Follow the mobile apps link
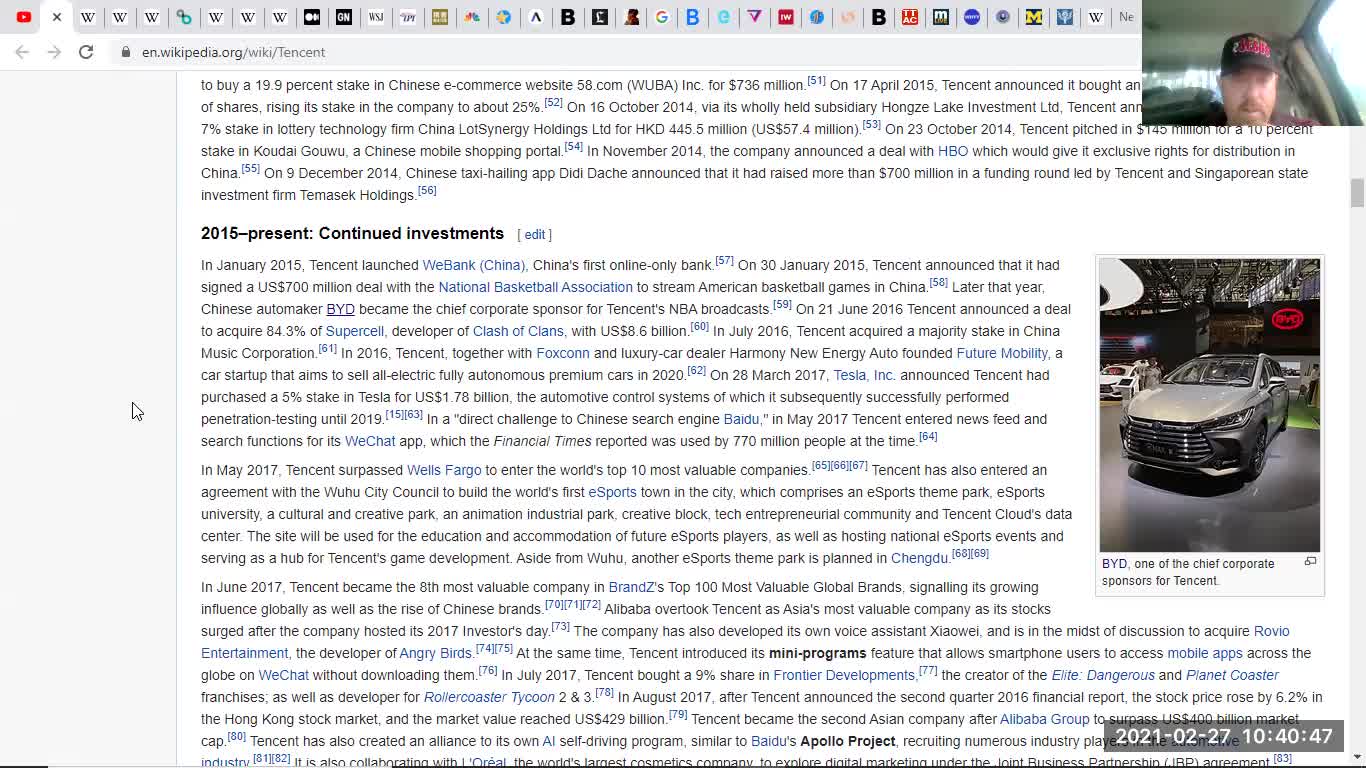 click(x=1205, y=653)
